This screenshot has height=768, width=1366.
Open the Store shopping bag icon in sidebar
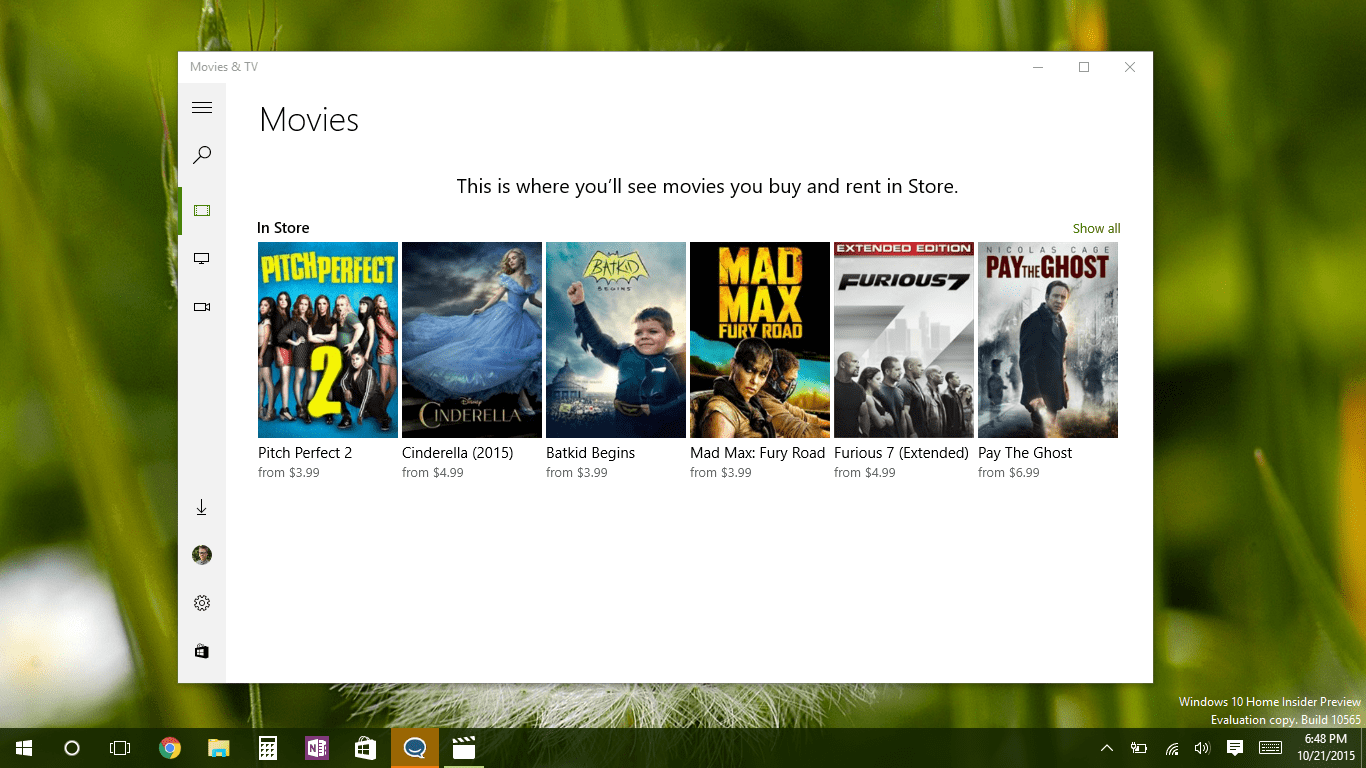point(202,651)
